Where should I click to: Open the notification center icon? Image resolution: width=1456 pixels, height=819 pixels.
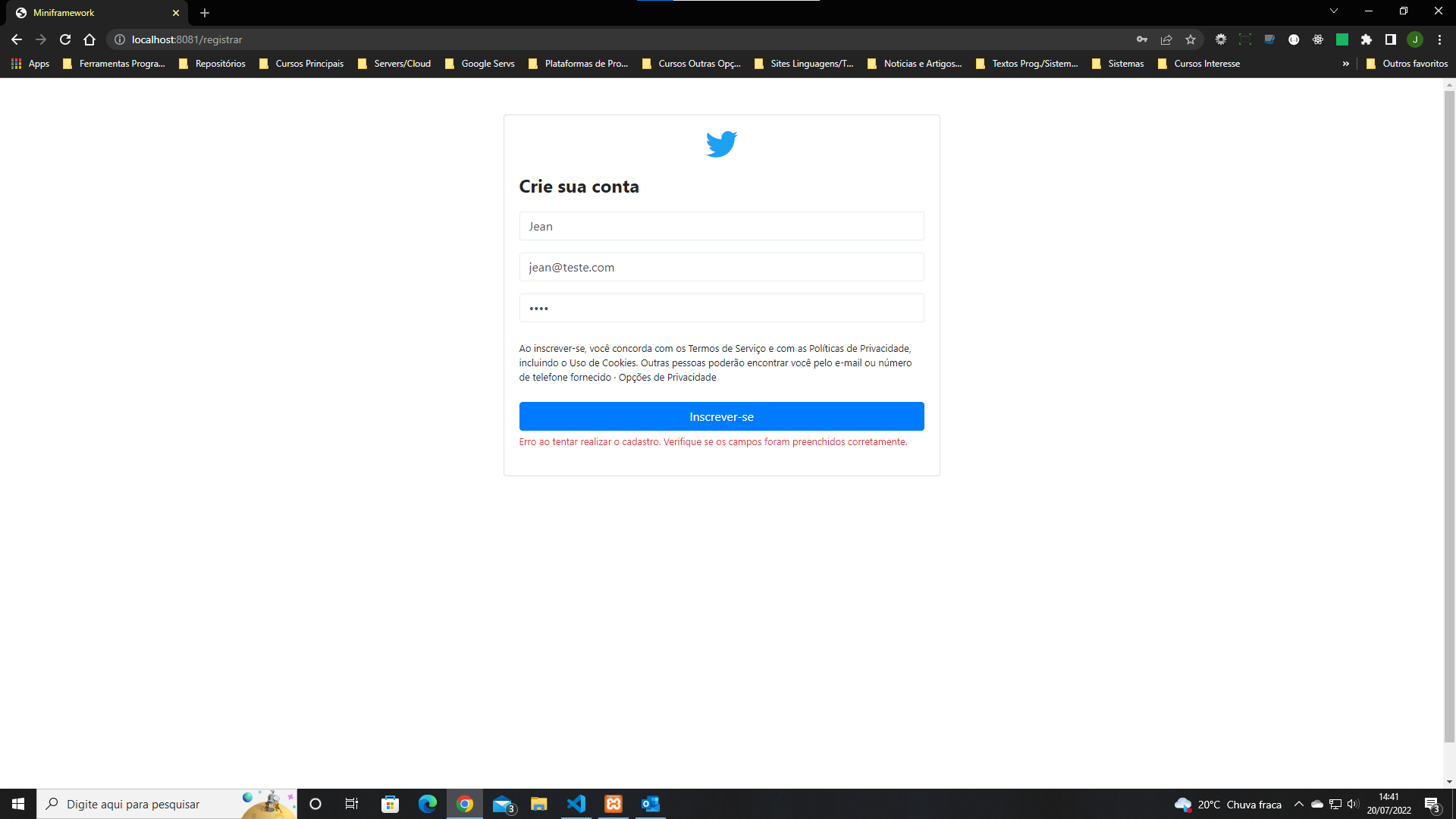point(1432,804)
